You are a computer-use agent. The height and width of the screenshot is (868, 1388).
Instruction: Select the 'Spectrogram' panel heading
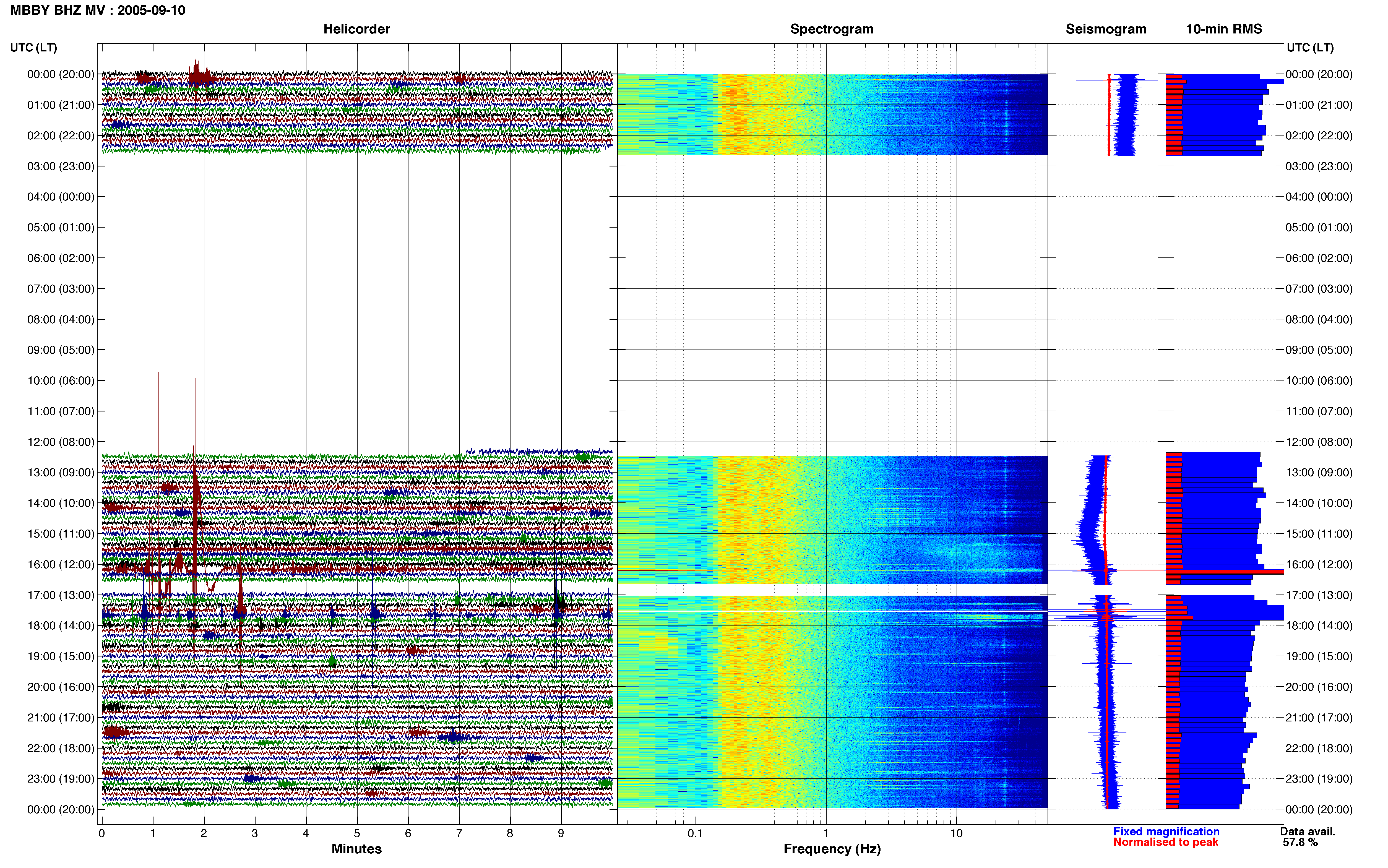coord(832,29)
